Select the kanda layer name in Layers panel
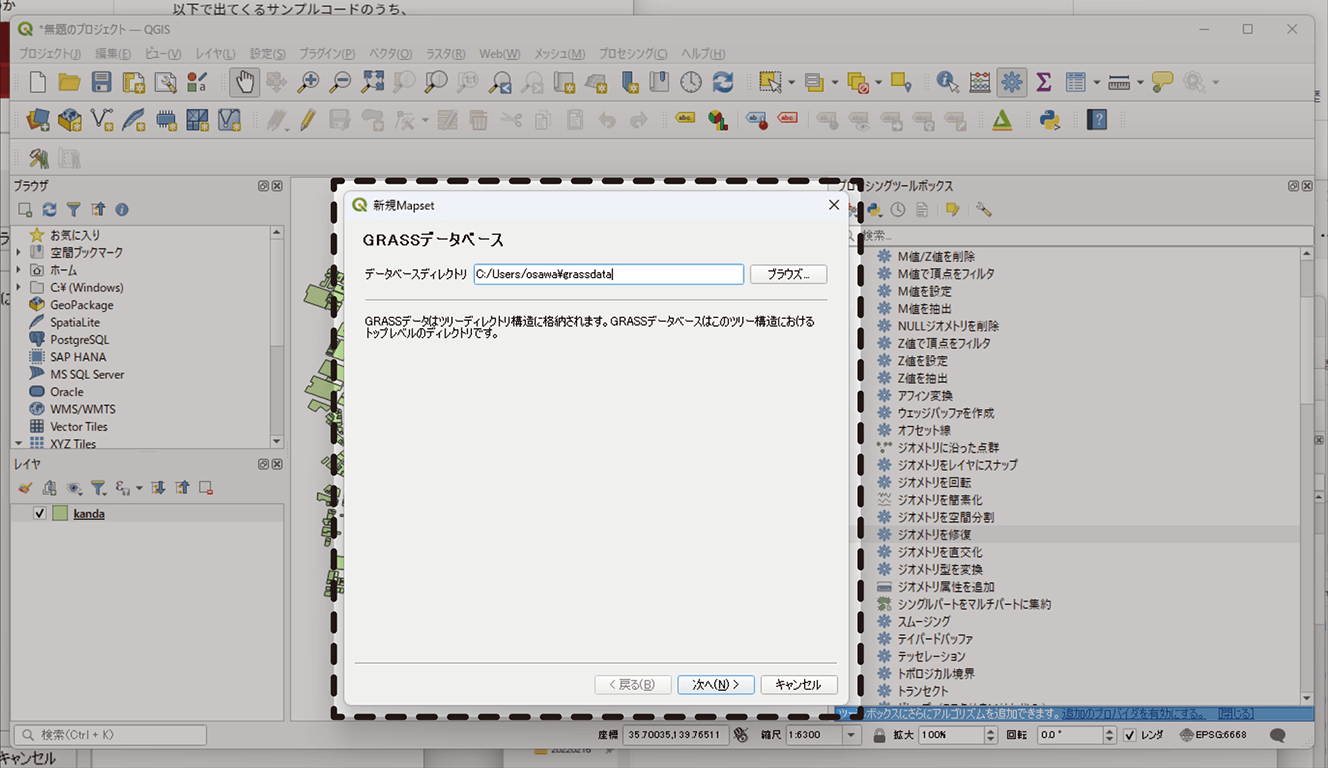This screenshot has width=1328, height=768. (x=89, y=514)
